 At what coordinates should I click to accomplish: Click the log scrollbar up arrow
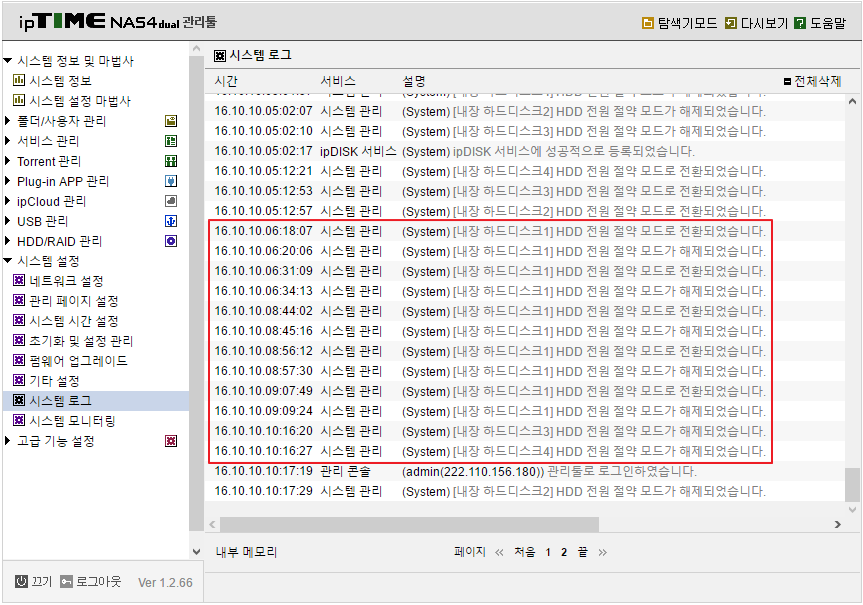(852, 102)
